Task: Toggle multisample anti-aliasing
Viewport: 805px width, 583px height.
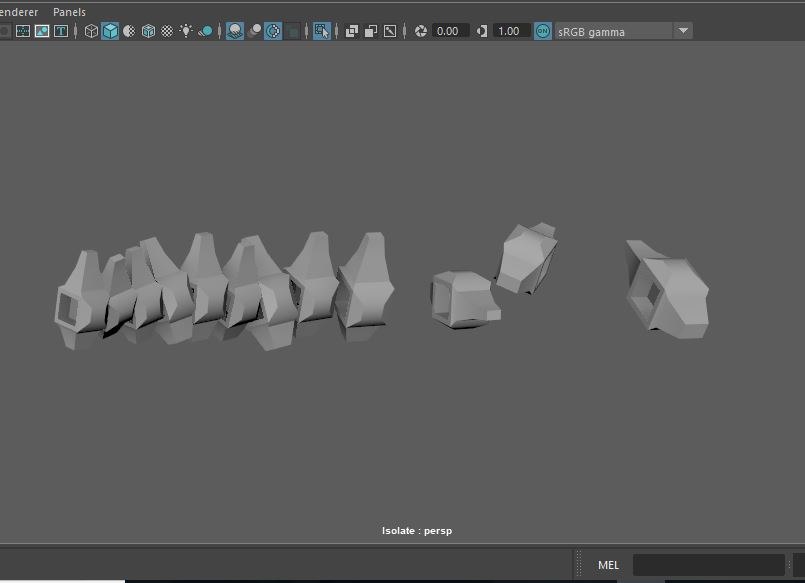Action: tap(275, 30)
